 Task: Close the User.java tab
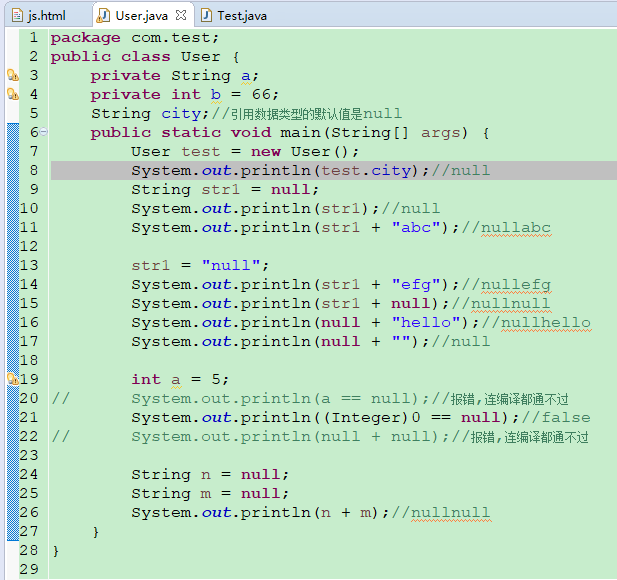click(181, 15)
